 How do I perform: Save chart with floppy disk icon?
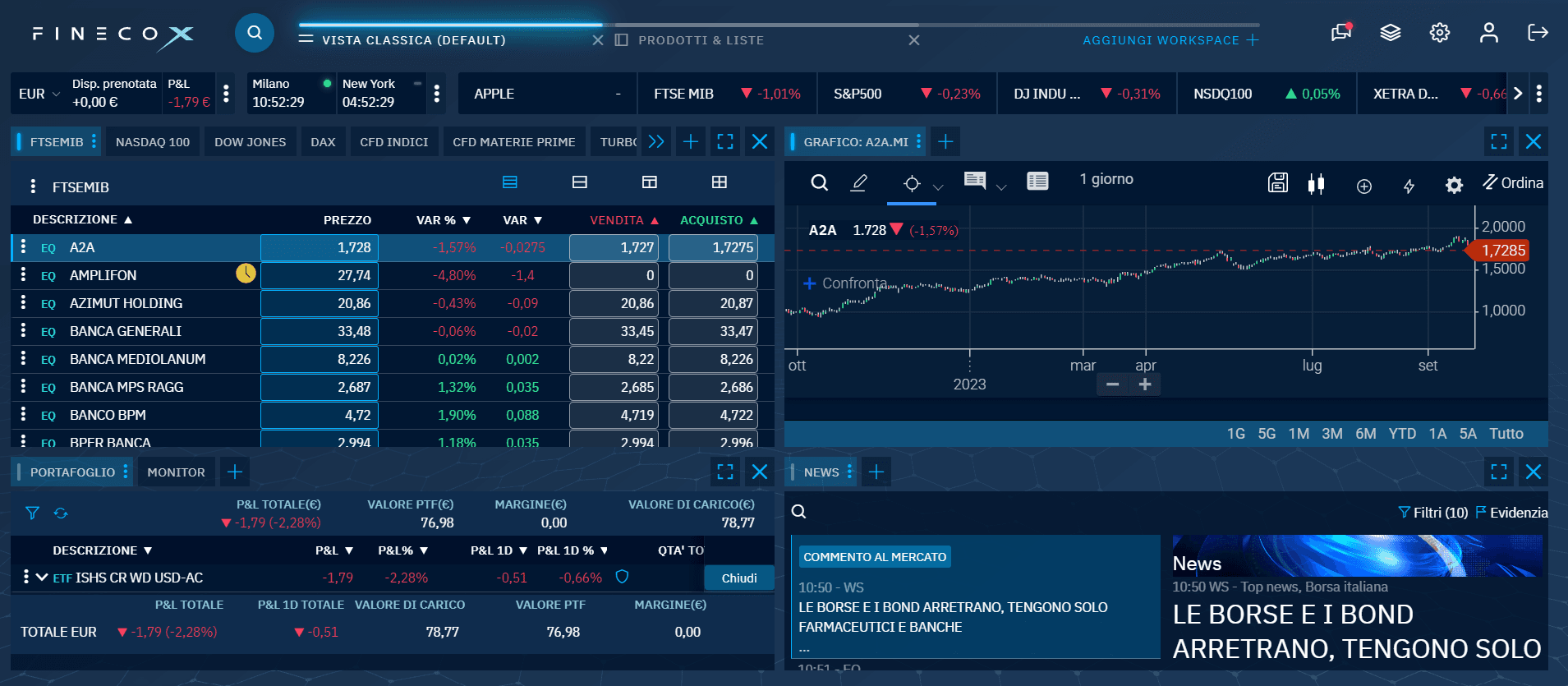tap(1277, 183)
